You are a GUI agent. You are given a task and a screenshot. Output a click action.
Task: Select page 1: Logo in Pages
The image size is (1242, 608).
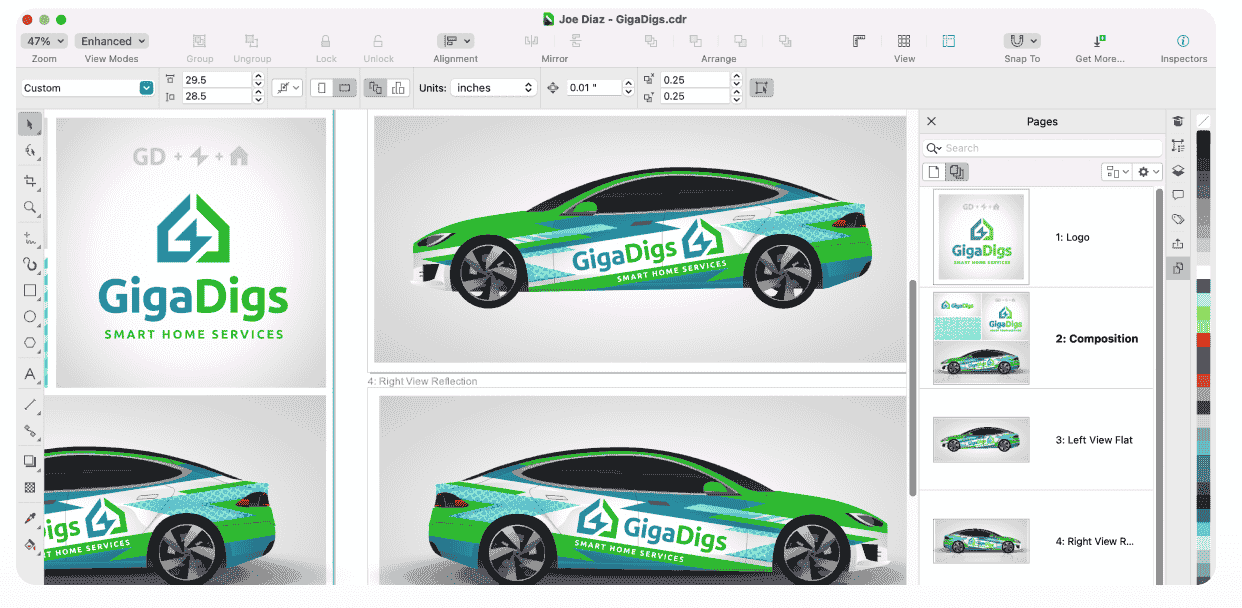point(1036,238)
